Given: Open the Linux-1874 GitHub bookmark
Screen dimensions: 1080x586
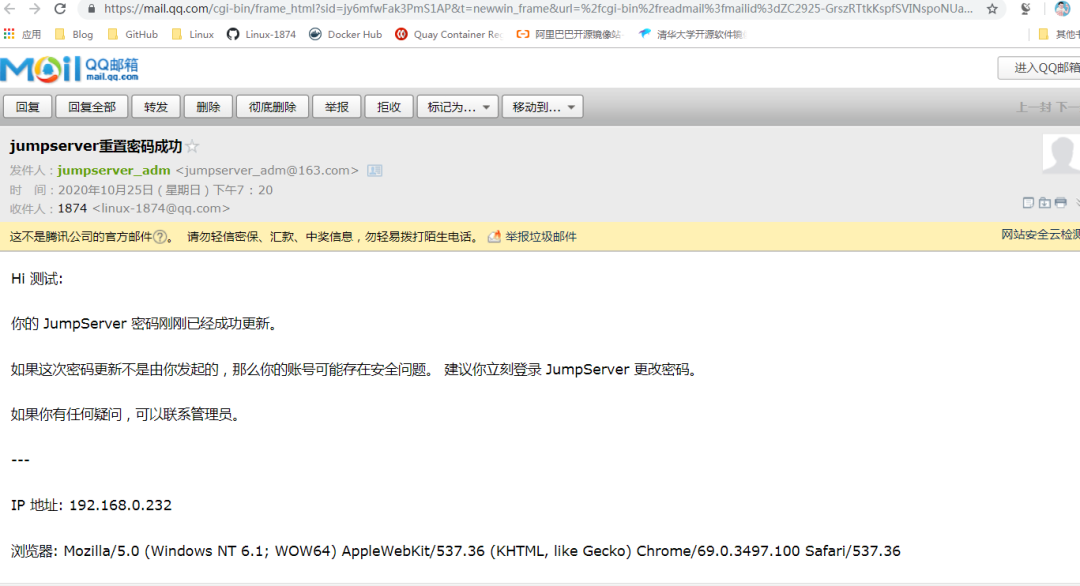Looking at the screenshot, I should pos(261,34).
